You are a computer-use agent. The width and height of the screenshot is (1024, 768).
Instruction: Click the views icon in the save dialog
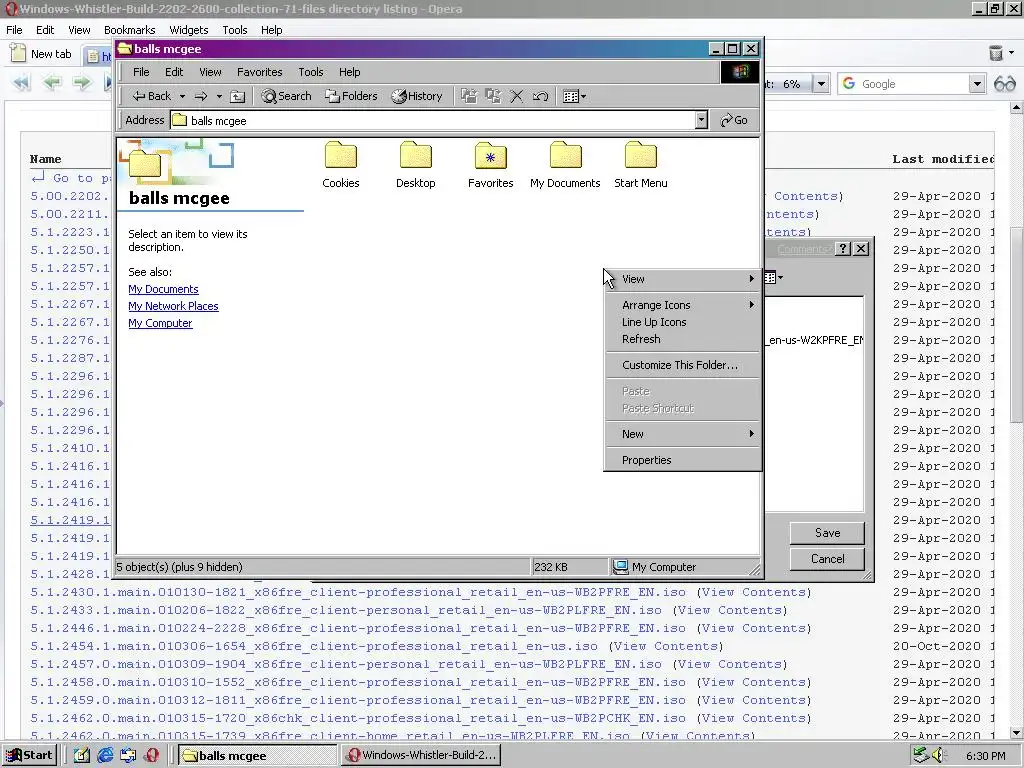pyautogui.click(x=773, y=278)
